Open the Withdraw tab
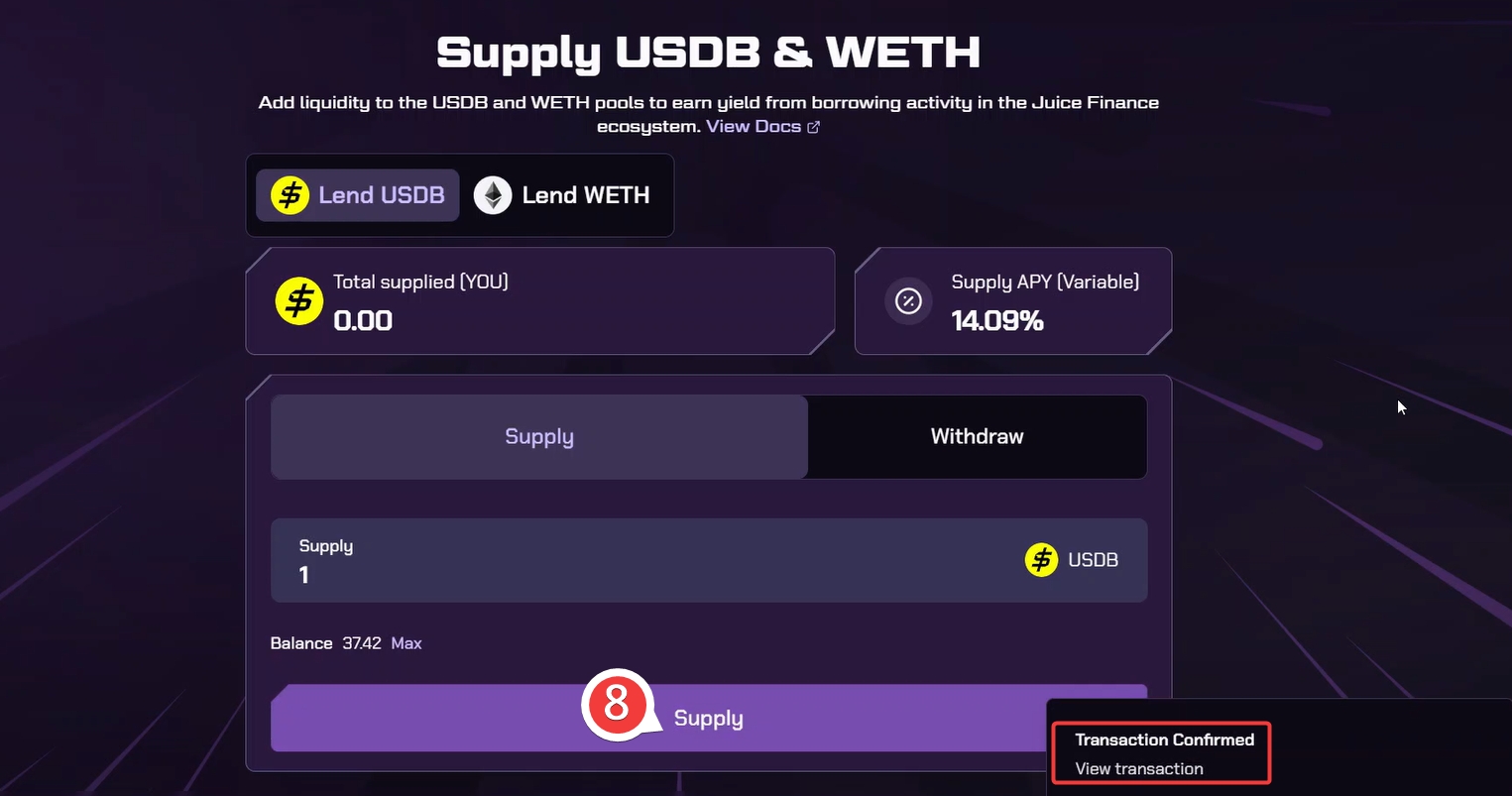Viewport: 1512px width, 796px height. coord(977,437)
